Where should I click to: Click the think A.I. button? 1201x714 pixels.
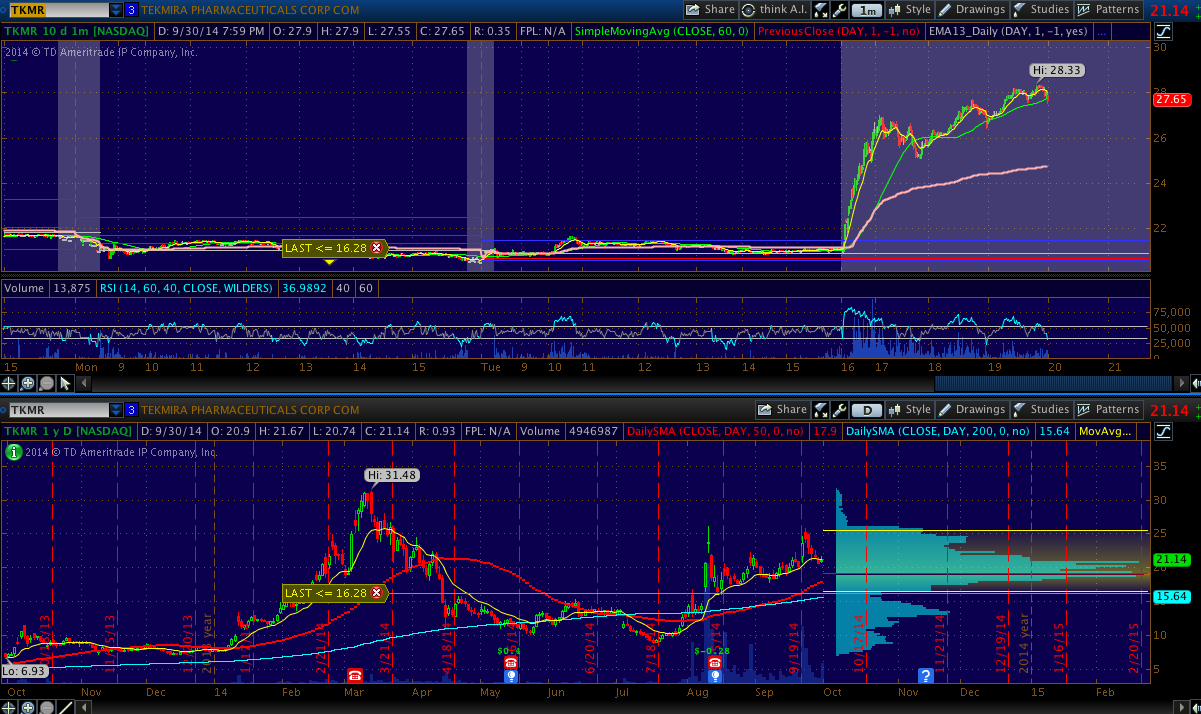coord(775,10)
